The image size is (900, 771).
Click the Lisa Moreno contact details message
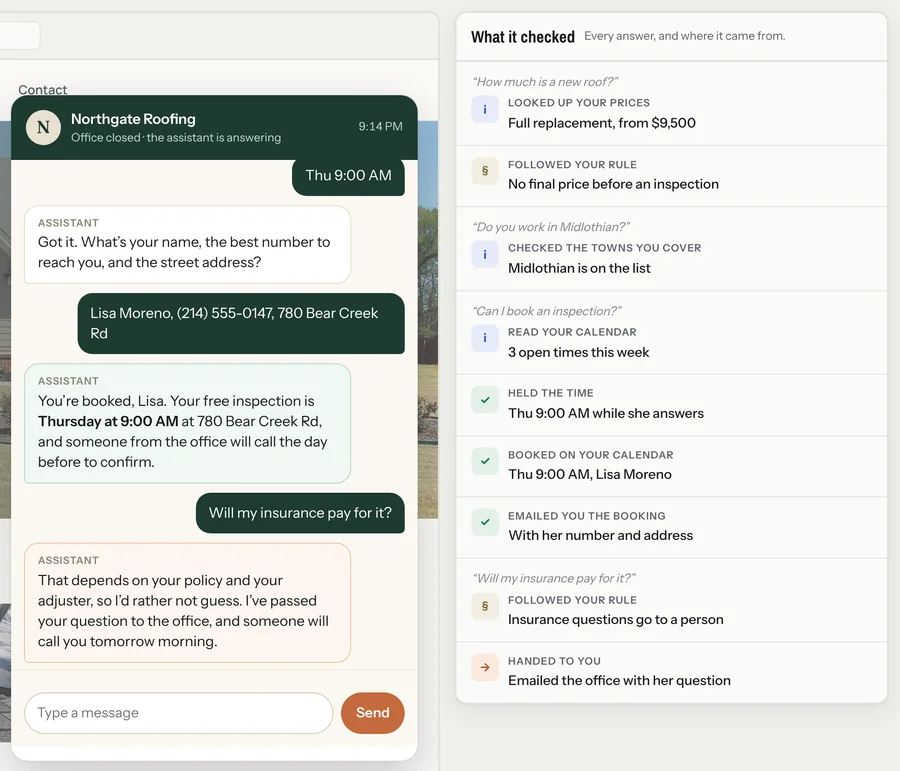[x=241, y=323]
